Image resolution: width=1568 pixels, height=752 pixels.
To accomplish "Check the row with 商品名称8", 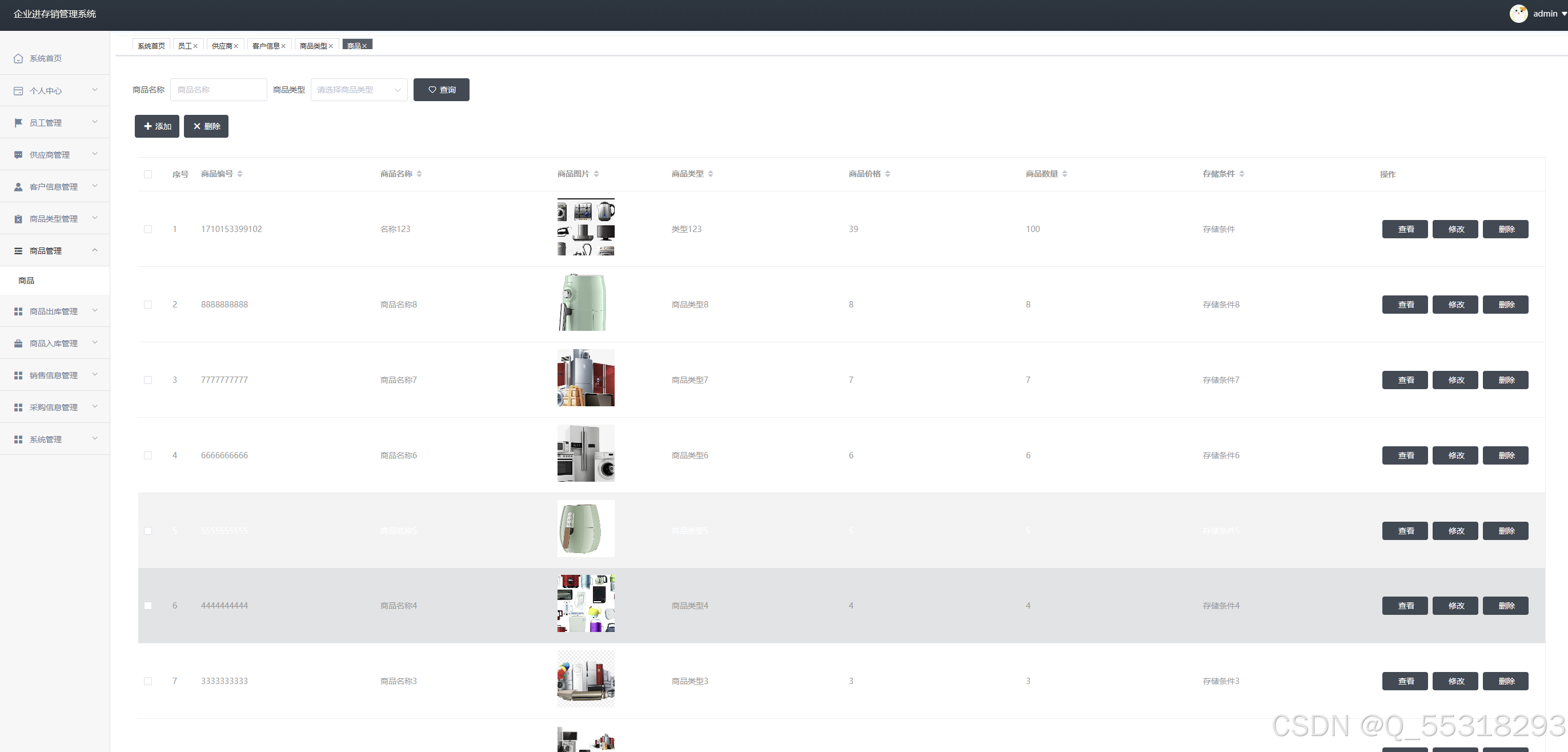I will [x=148, y=305].
